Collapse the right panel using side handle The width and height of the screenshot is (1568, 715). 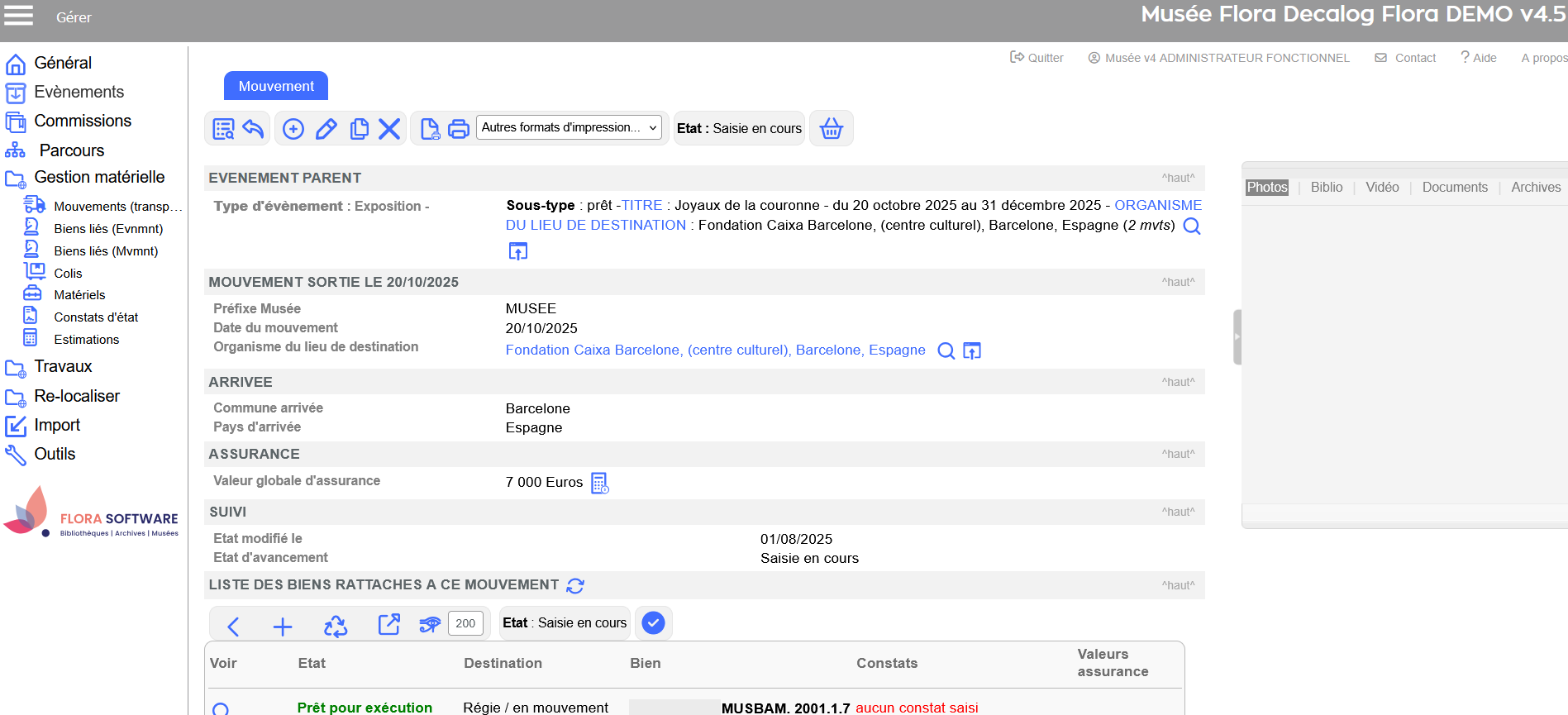click(x=1237, y=337)
